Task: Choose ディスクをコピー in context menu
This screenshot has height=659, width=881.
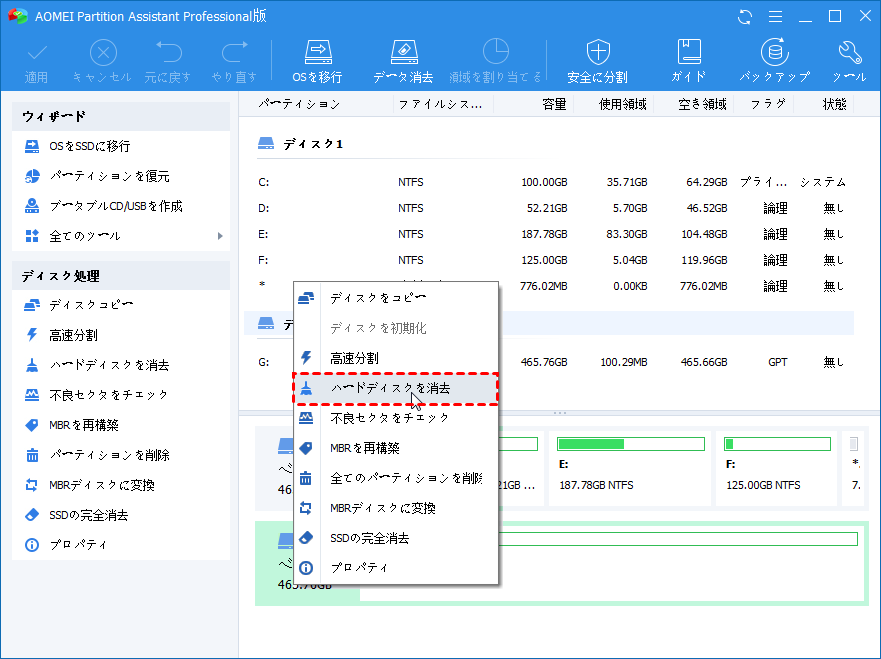Action: (396, 298)
